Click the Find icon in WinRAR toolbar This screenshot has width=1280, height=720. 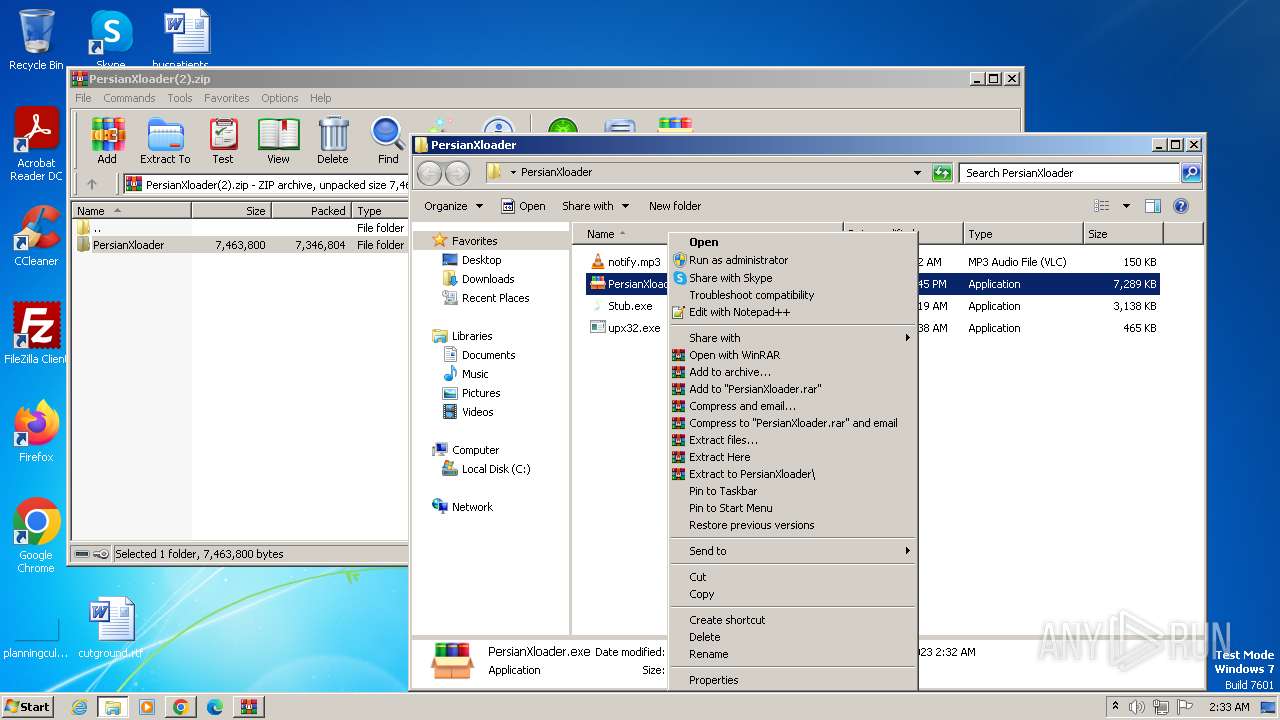388,141
